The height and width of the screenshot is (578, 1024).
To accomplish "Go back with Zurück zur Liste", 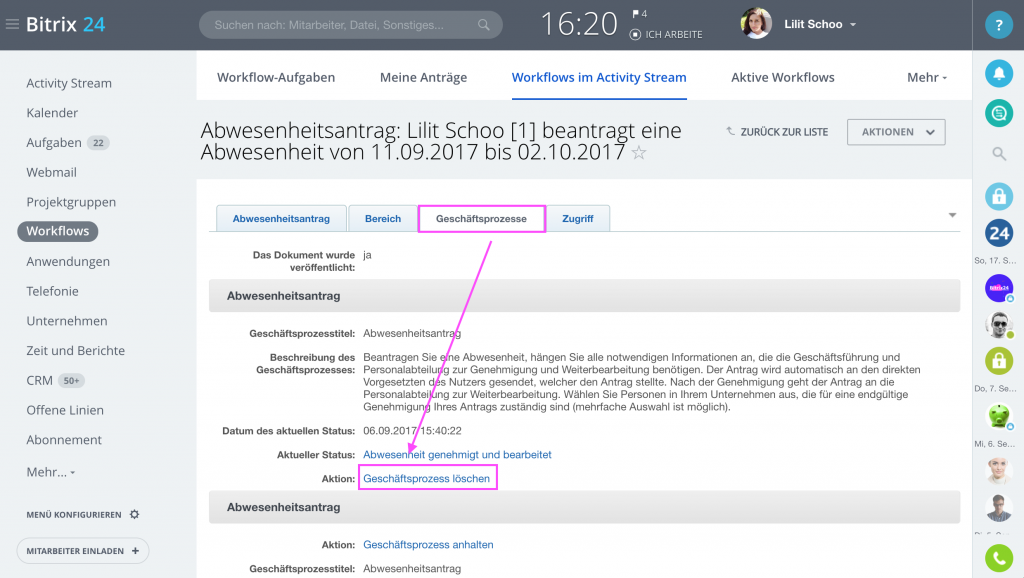I will 777,132.
